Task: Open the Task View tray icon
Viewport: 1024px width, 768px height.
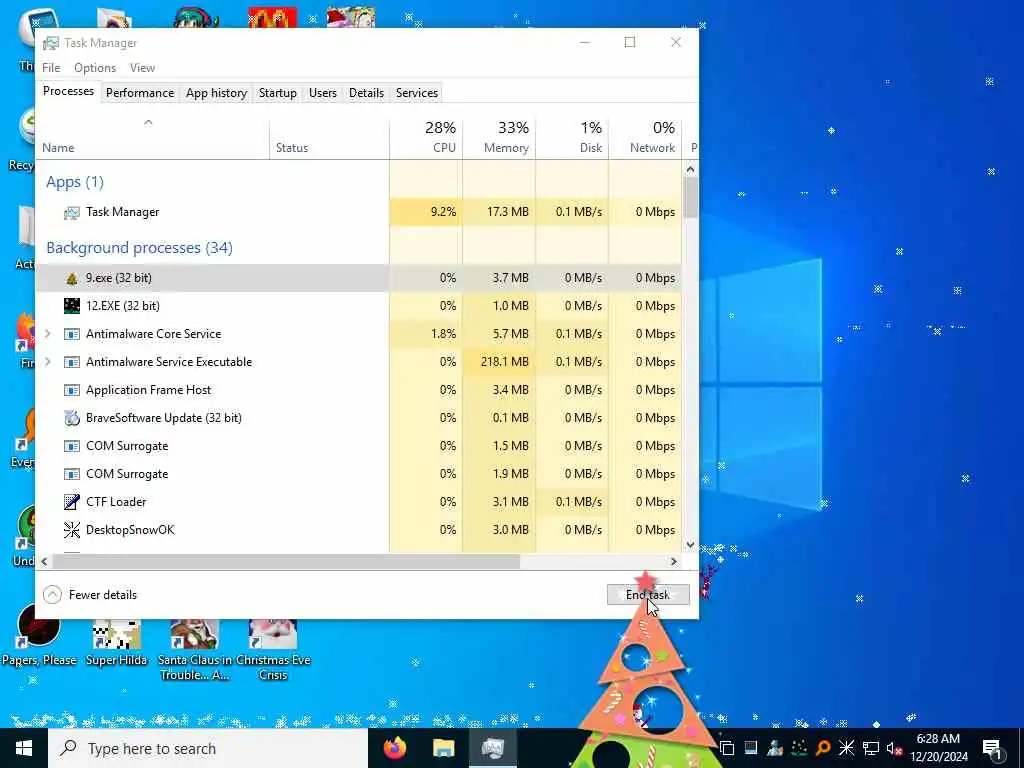Action: tap(727, 748)
